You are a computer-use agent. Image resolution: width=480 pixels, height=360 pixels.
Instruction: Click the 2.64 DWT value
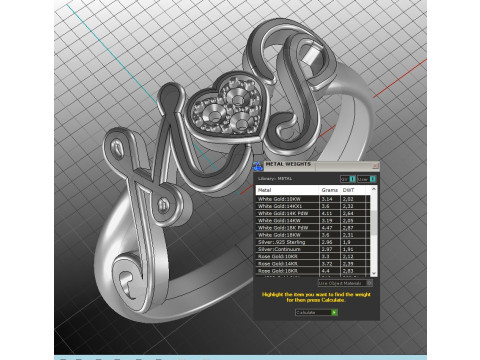tap(348, 213)
